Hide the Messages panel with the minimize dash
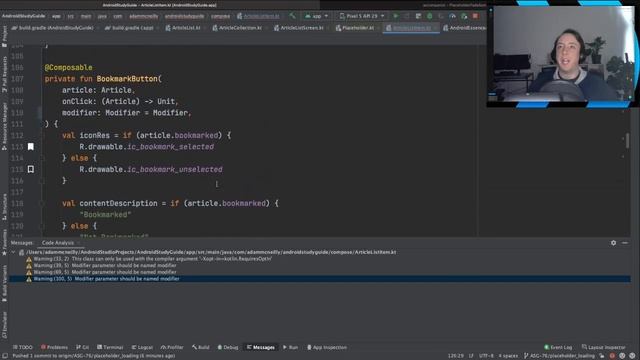This screenshot has width=640, height=360. point(625,243)
